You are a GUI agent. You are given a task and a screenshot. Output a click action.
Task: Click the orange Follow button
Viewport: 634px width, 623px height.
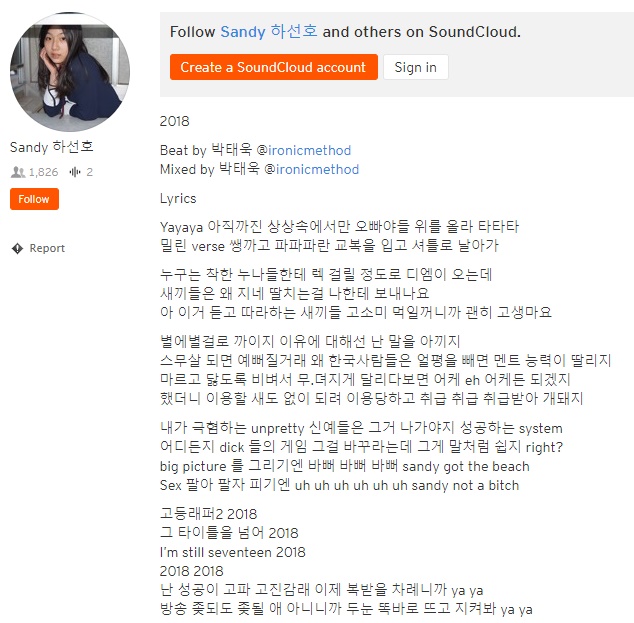click(34, 199)
